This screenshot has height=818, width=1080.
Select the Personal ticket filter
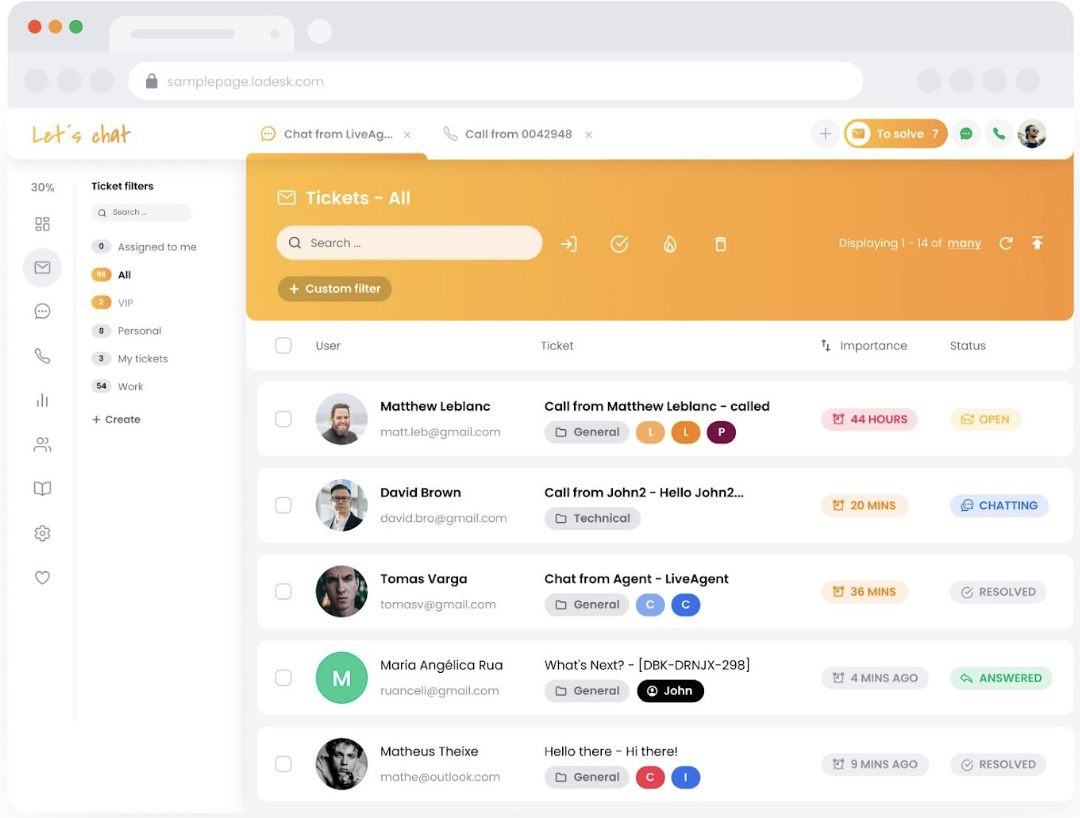point(127,331)
